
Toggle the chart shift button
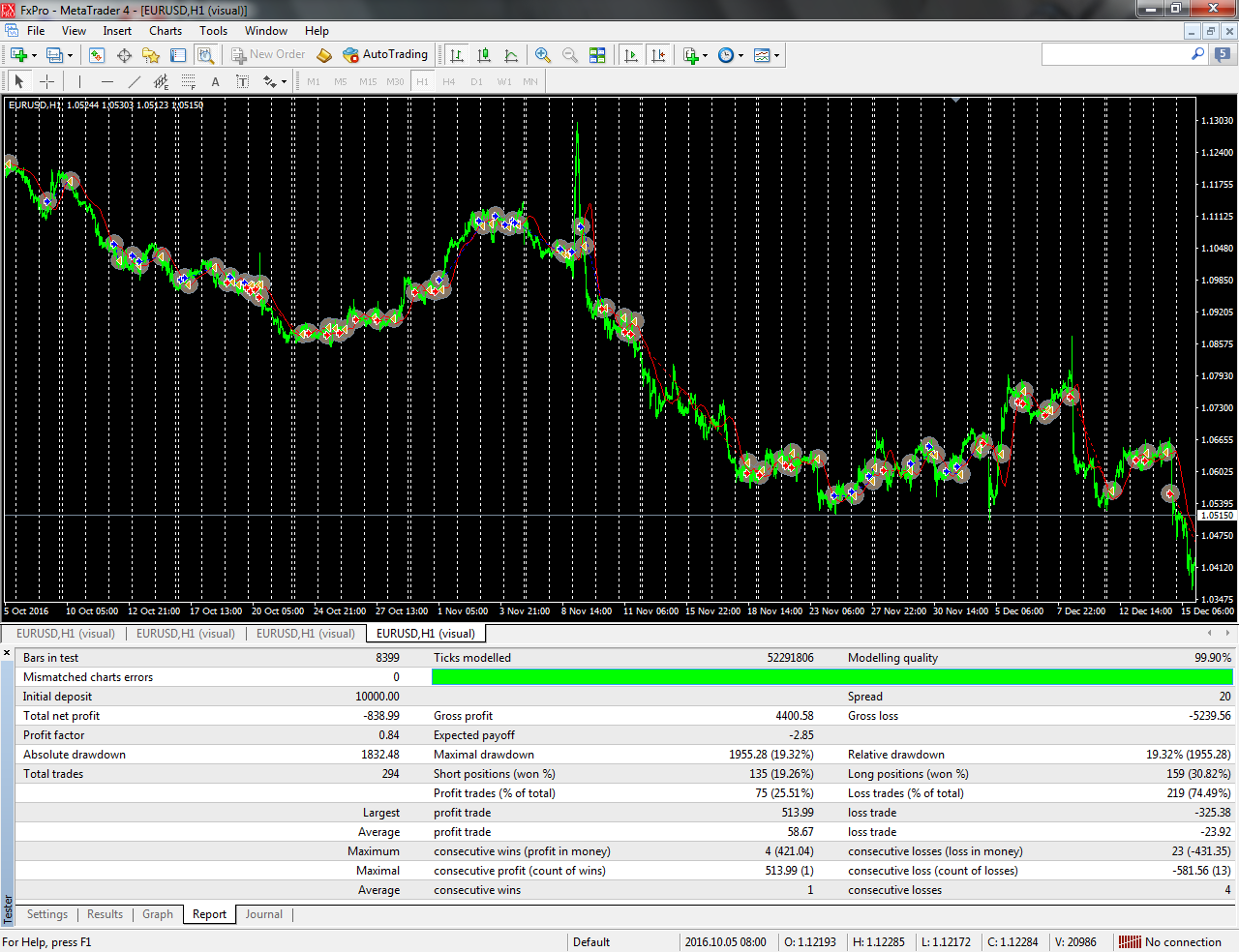[658, 55]
